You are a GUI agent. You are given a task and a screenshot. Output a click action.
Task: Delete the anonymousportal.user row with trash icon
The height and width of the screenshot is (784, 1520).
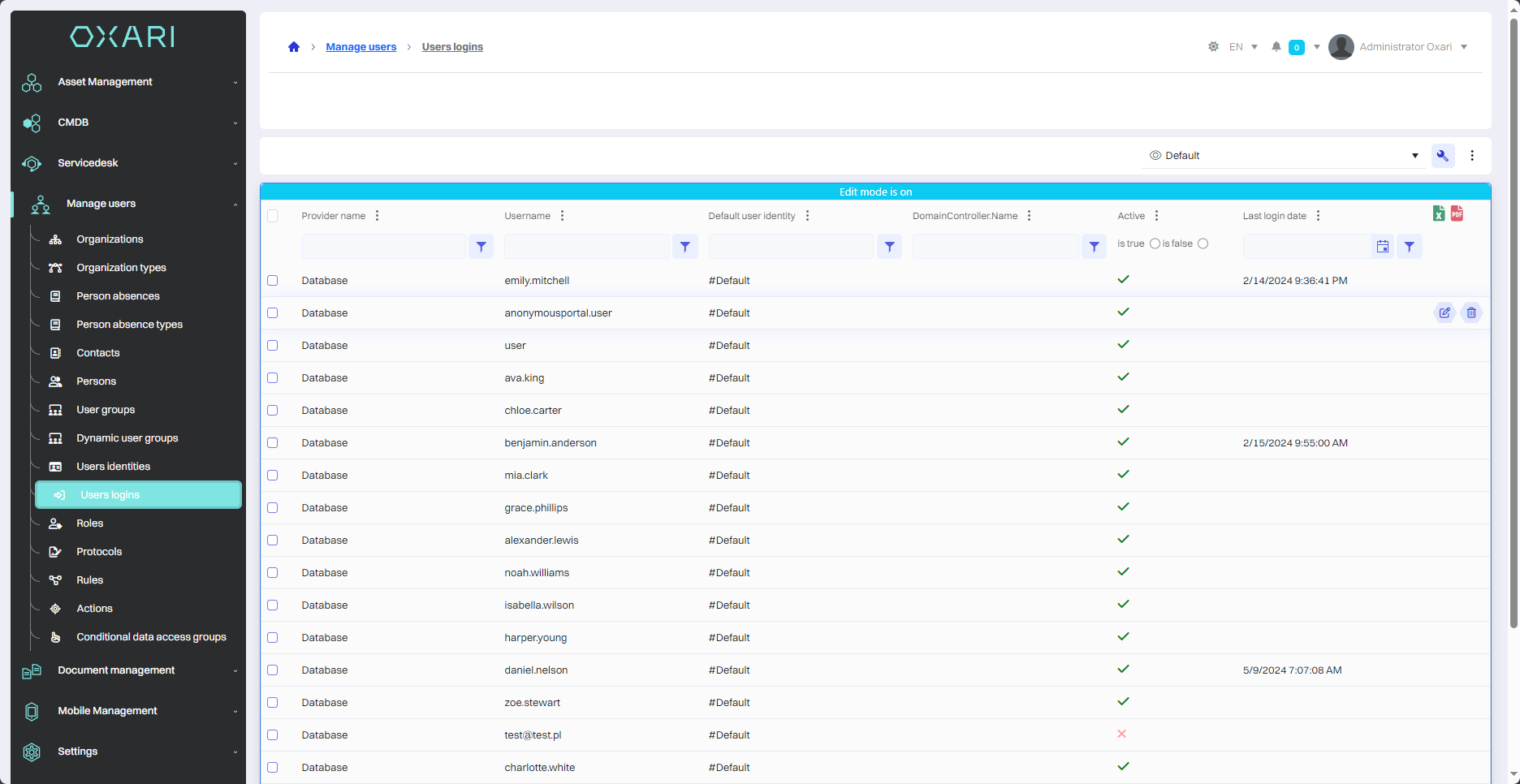1471,312
